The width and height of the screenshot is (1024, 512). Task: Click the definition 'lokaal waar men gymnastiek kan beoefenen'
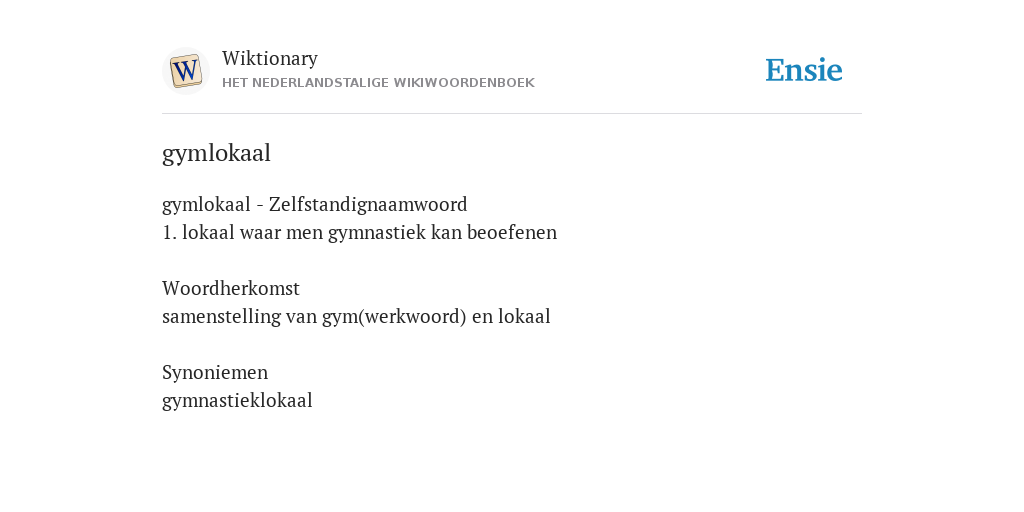coord(370,233)
